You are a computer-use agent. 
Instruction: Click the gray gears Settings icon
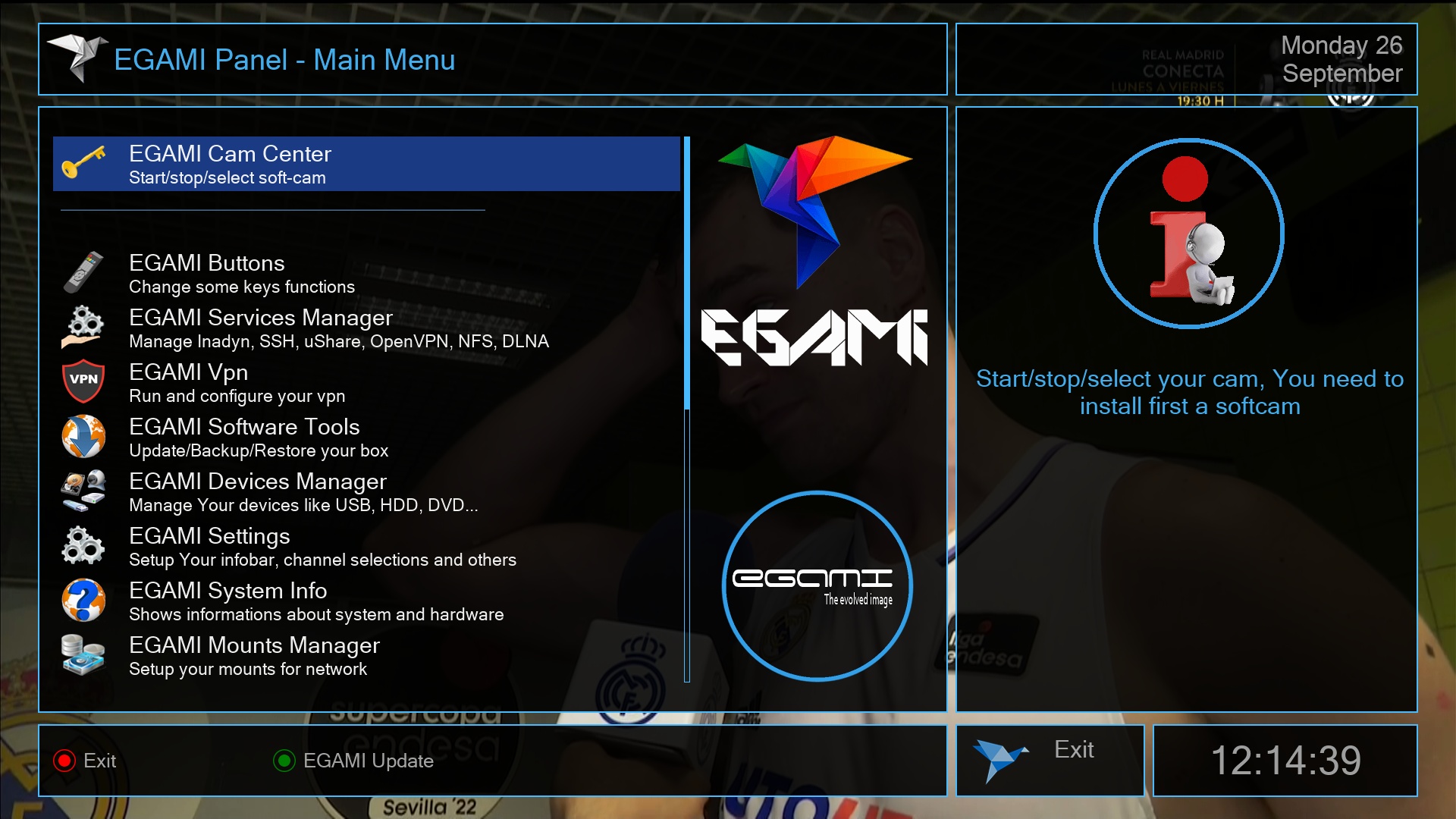(x=83, y=545)
